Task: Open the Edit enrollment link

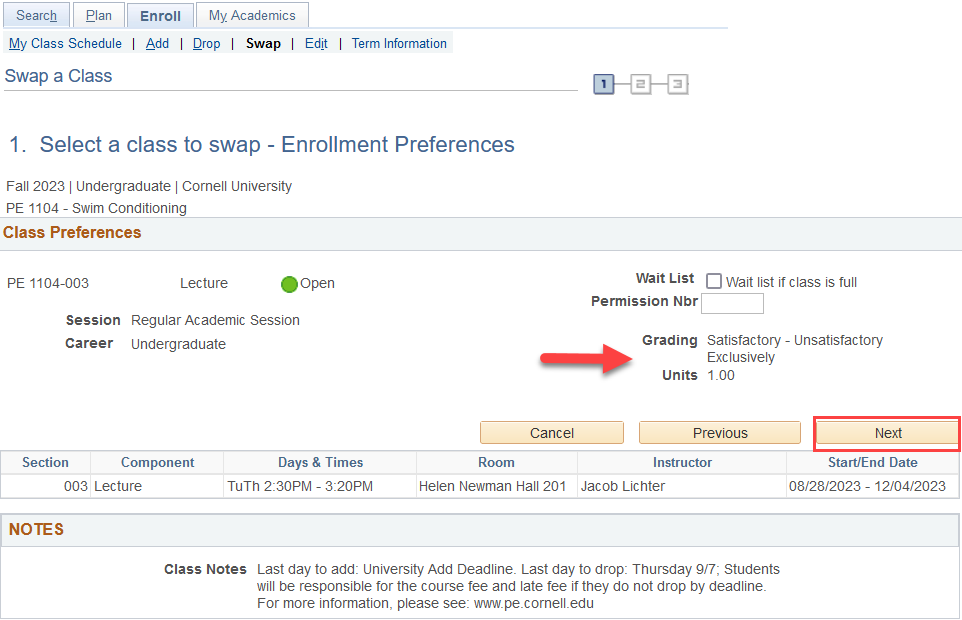Action: pyautogui.click(x=316, y=43)
